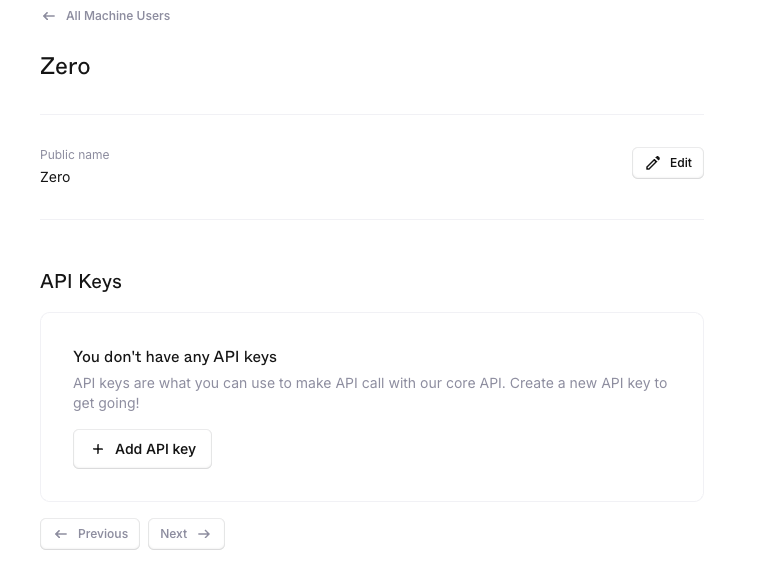Click the back arrow icon beside All Machine Users

48,16
